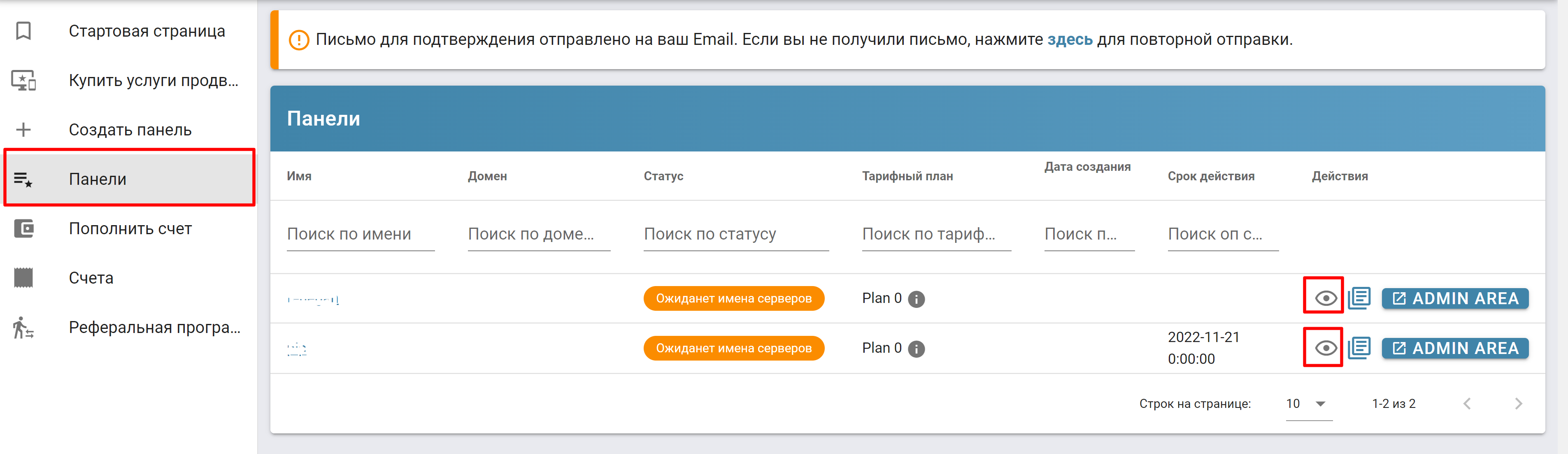Open Счета in the sidebar
1568x454 pixels.
(x=129, y=278)
